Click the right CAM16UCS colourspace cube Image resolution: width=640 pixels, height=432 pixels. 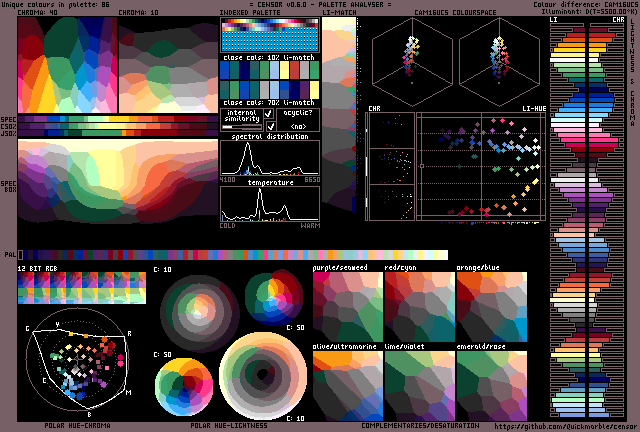pos(499,61)
